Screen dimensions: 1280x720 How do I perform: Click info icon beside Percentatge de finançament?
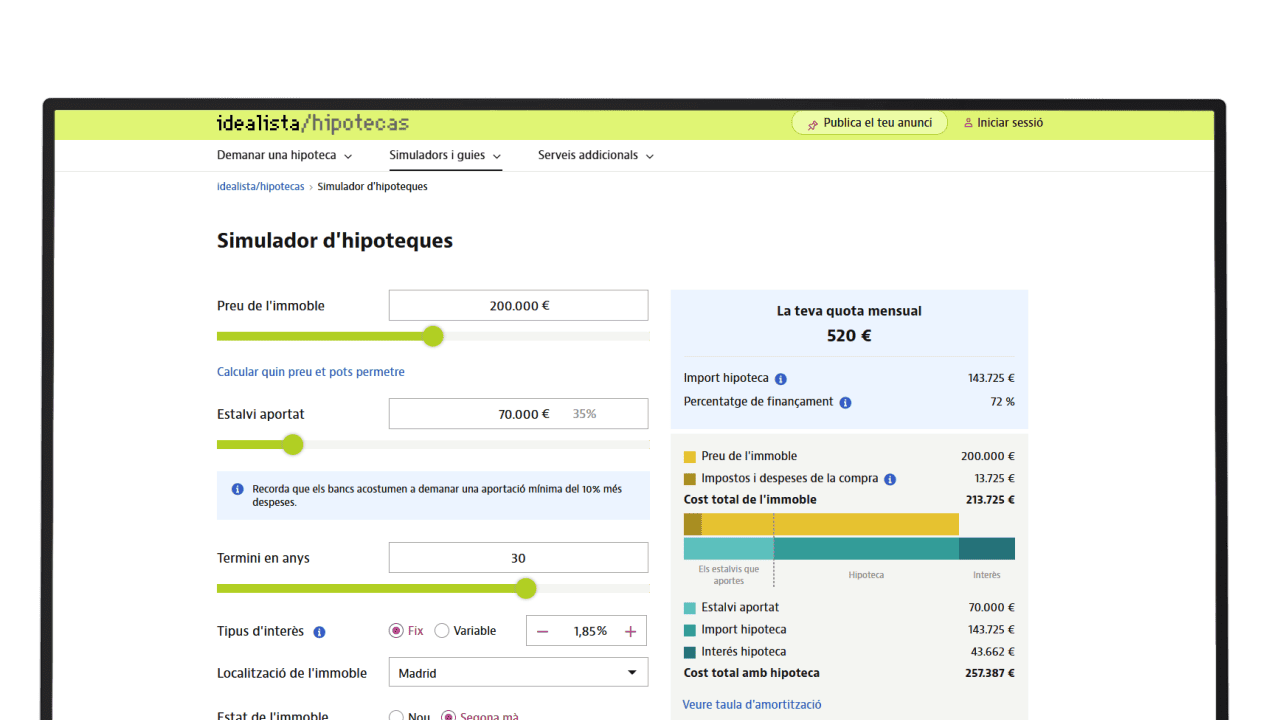tap(845, 402)
